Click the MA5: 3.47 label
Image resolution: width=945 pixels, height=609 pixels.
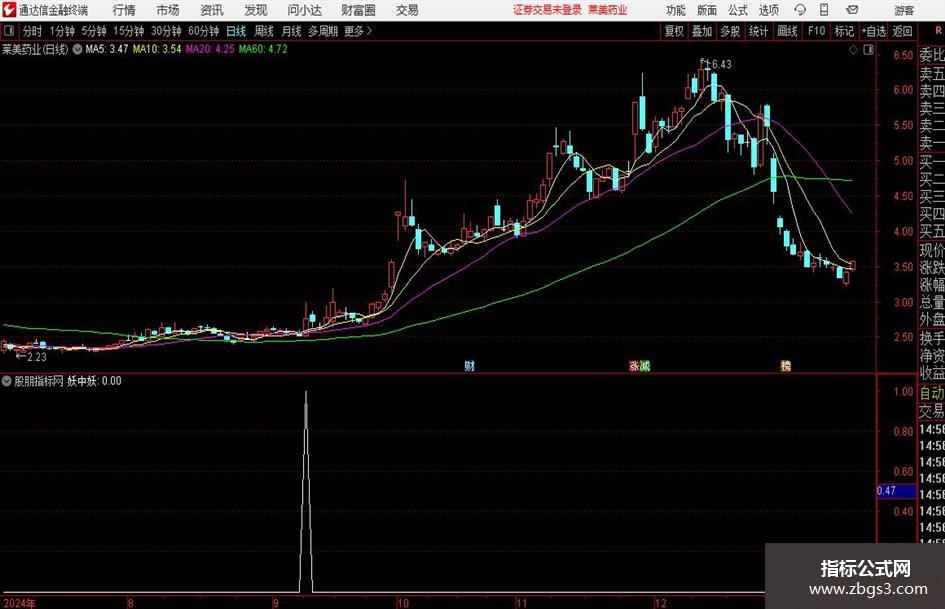point(107,49)
